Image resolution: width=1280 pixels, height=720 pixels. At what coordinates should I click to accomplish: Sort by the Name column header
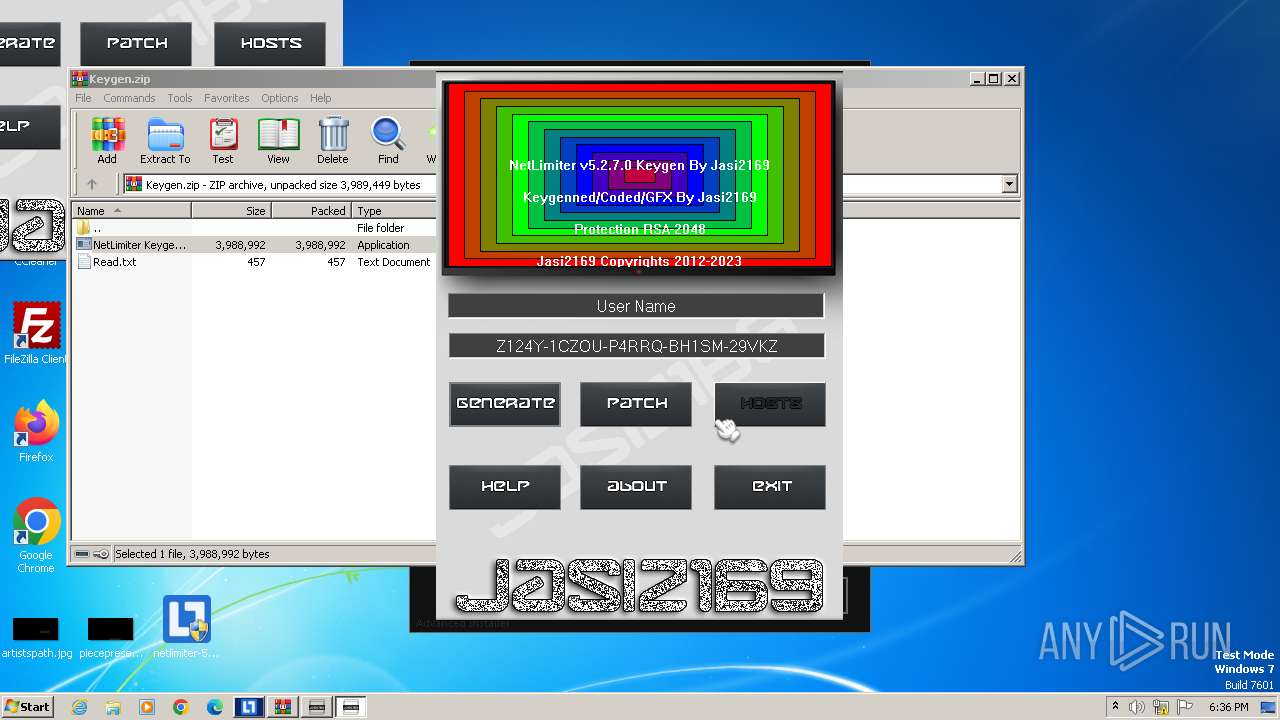pyautogui.click(x=131, y=211)
